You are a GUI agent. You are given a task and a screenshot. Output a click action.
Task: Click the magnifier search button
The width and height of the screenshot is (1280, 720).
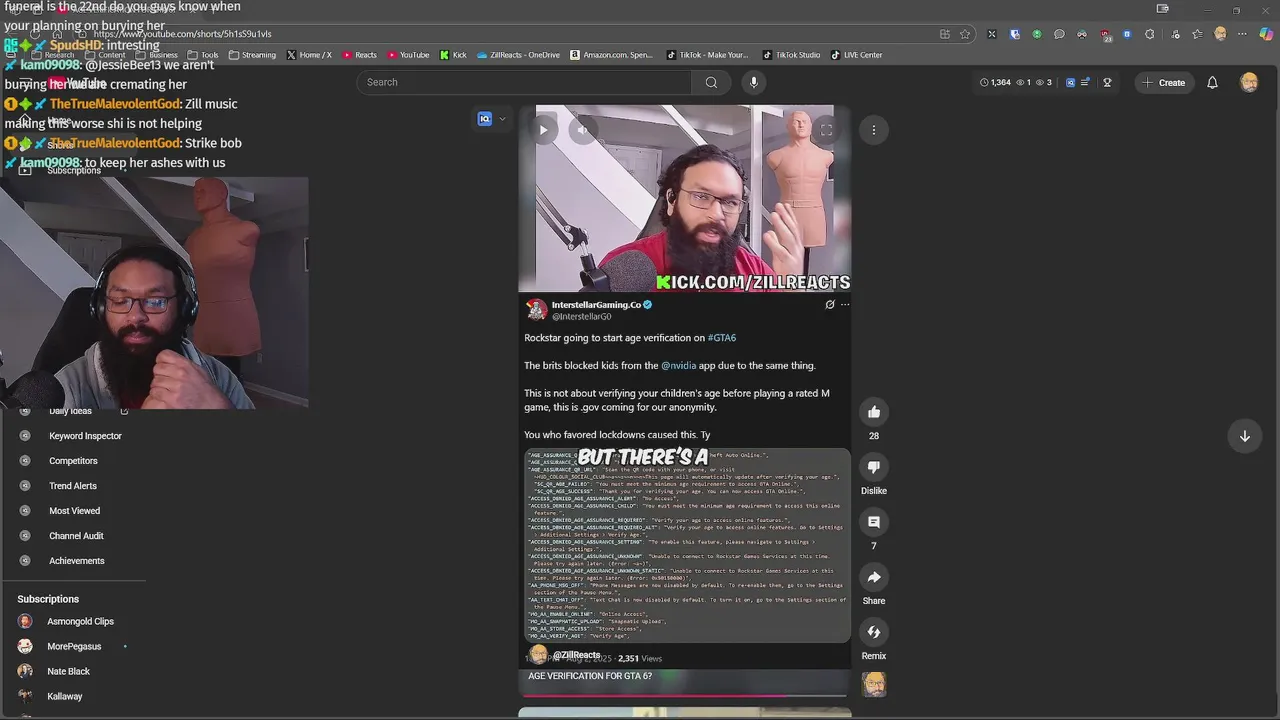pos(711,82)
